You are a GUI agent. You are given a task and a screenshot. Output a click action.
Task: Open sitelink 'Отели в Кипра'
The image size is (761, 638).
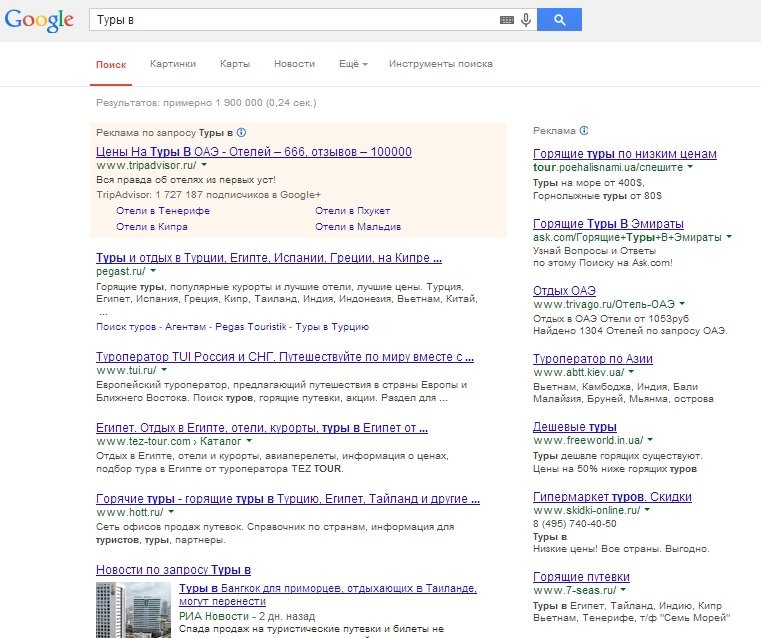pos(152,227)
